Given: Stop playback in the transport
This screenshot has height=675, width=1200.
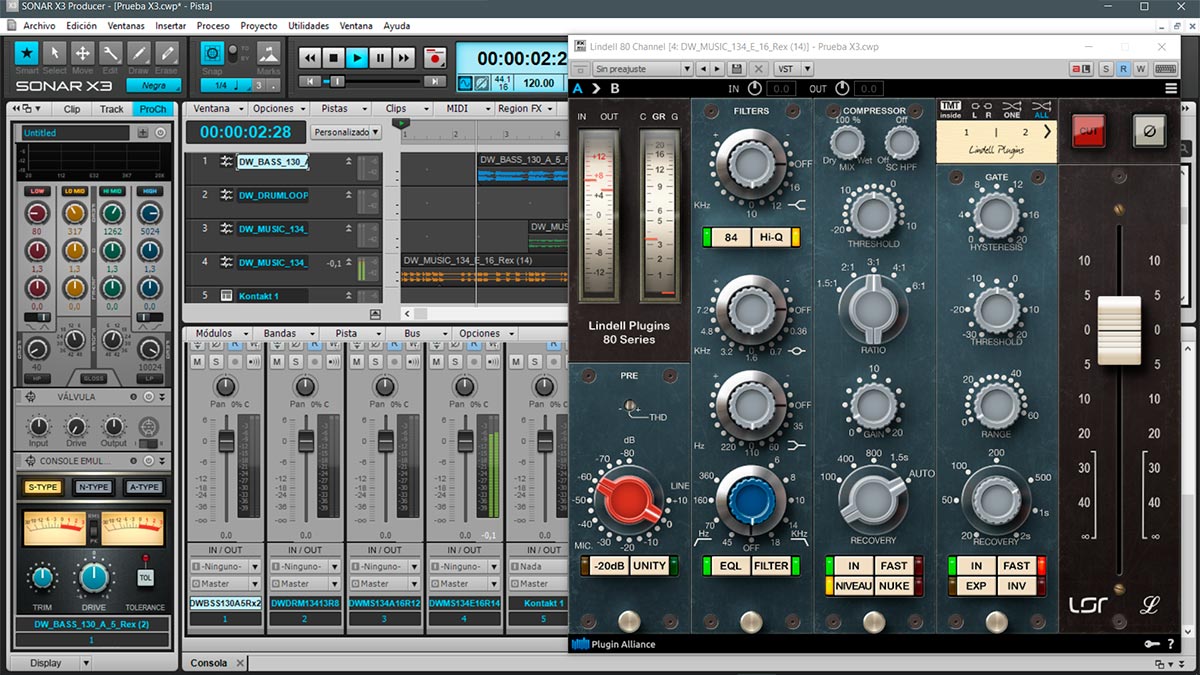Looking at the screenshot, I should pyautogui.click(x=333, y=58).
